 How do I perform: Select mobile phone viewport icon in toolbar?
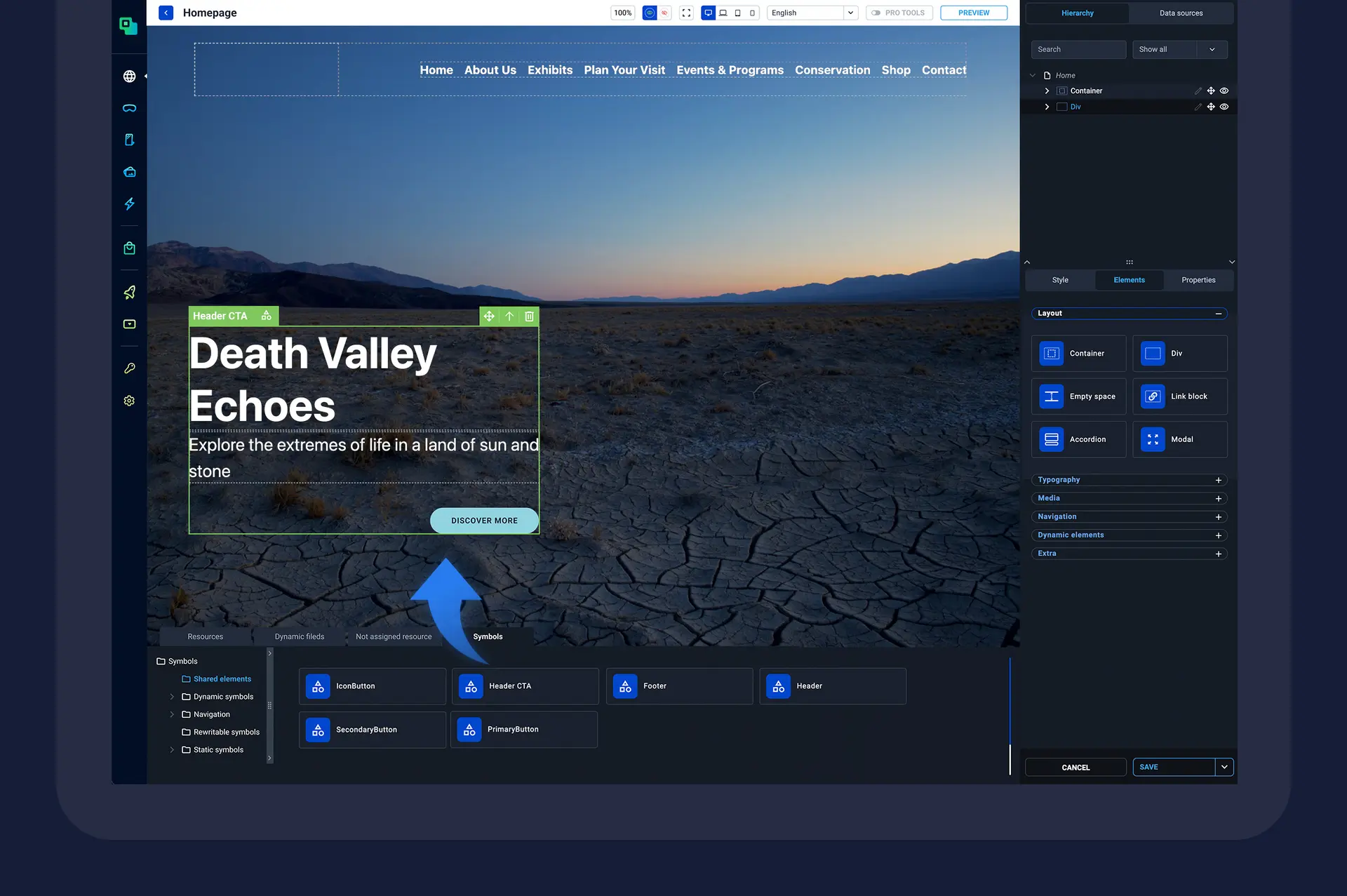click(752, 13)
